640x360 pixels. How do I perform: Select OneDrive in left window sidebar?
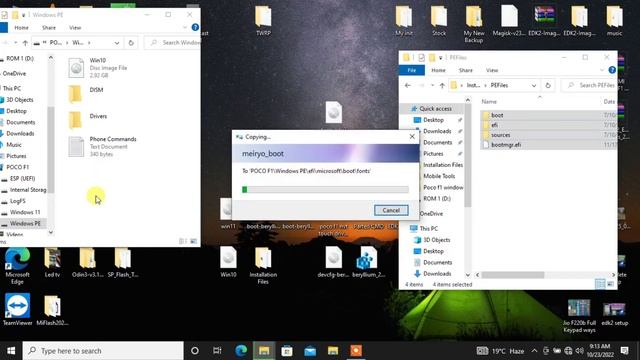click(x=14, y=73)
